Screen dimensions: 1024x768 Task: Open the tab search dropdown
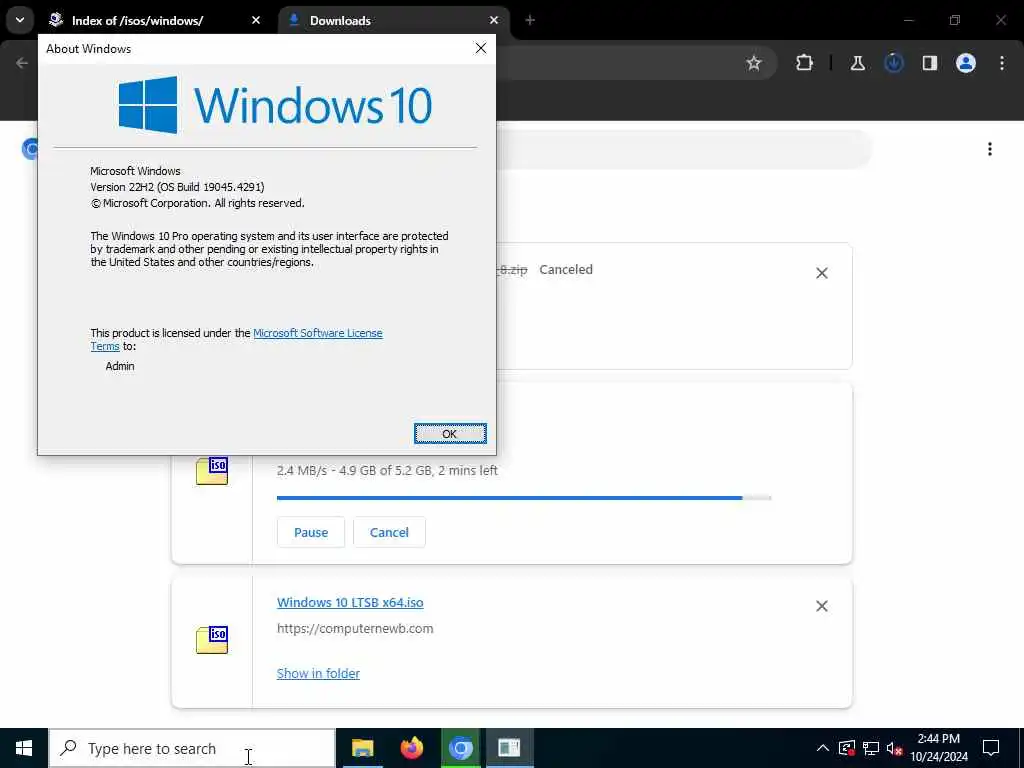[20, 20]
